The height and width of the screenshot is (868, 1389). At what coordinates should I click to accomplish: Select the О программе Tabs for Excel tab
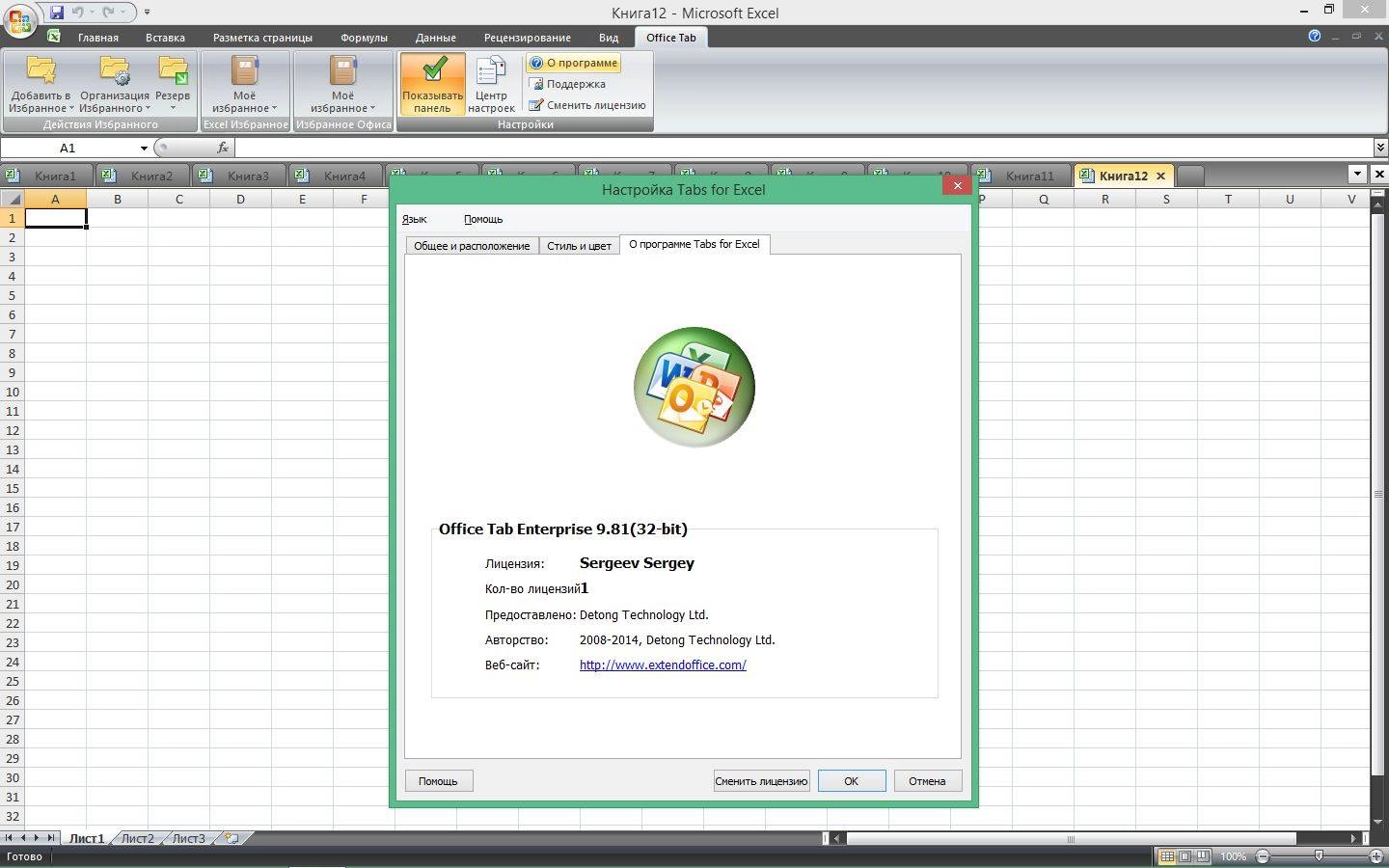694,244
